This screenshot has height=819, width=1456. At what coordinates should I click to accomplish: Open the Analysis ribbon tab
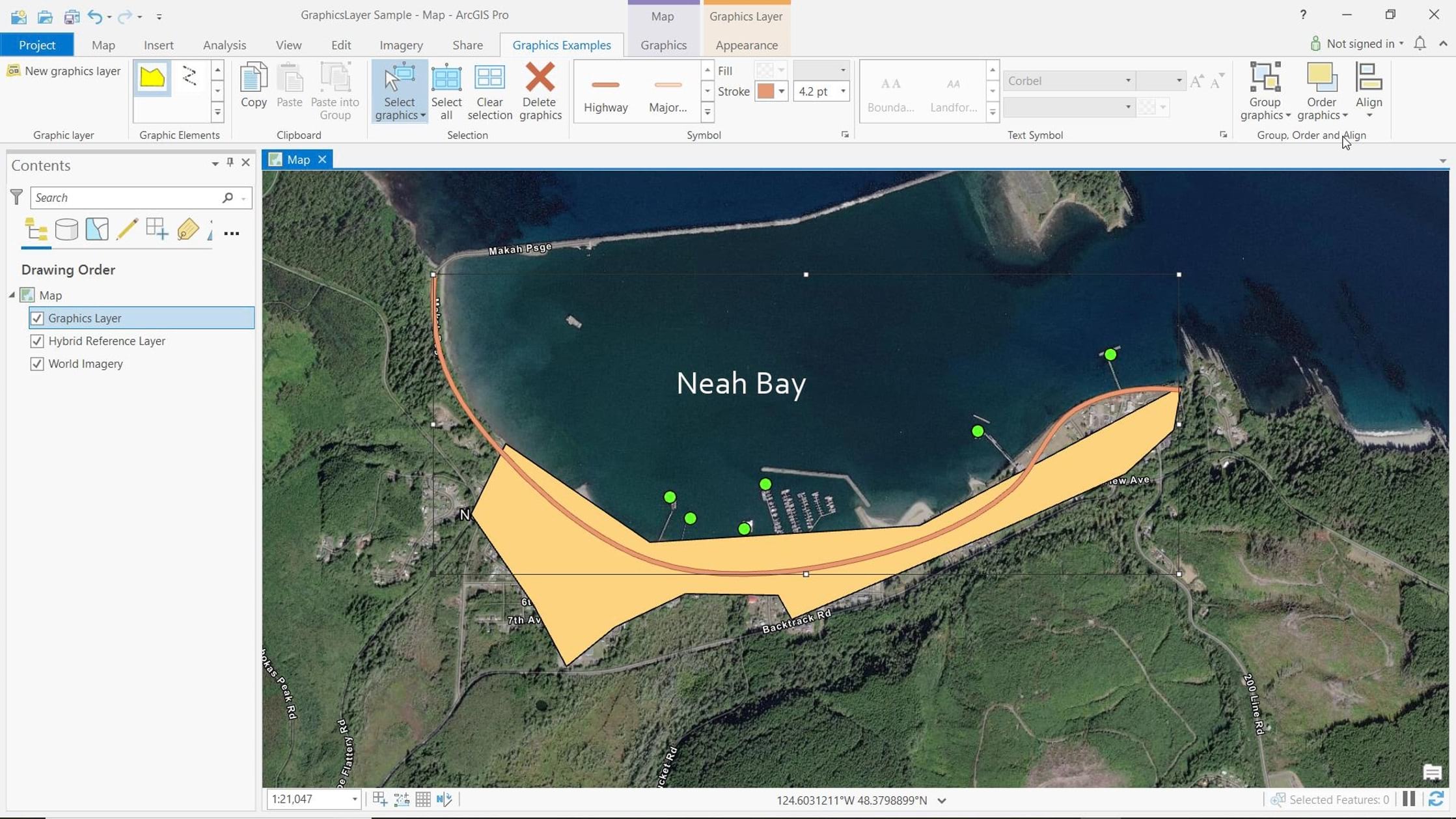224,45
